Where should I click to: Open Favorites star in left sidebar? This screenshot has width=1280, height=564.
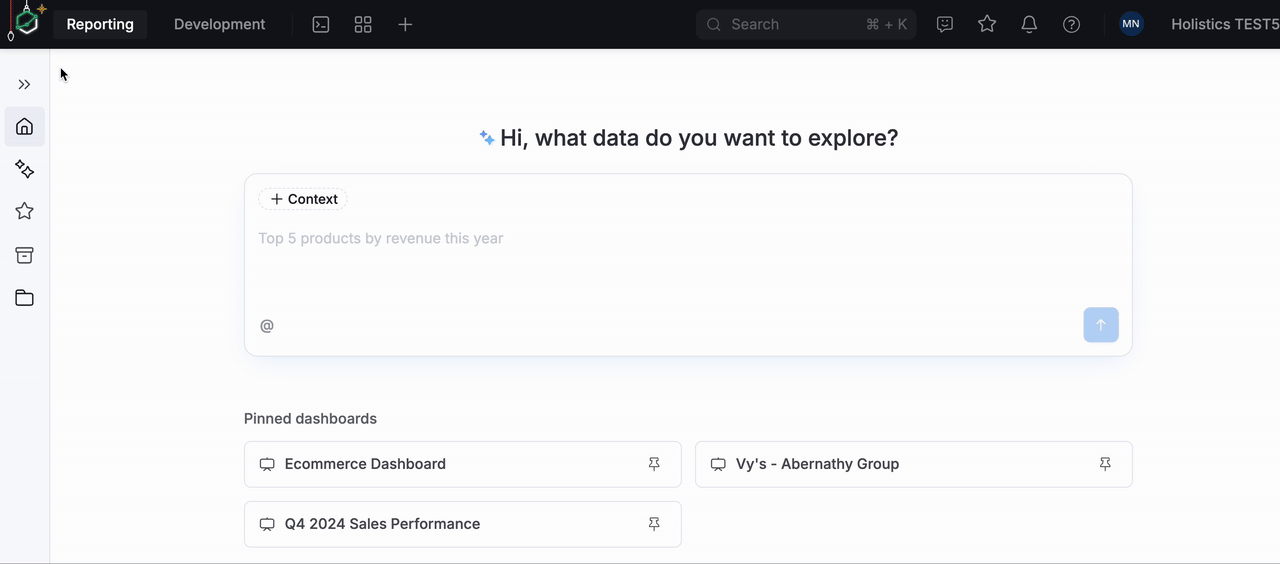coord(25,211)
